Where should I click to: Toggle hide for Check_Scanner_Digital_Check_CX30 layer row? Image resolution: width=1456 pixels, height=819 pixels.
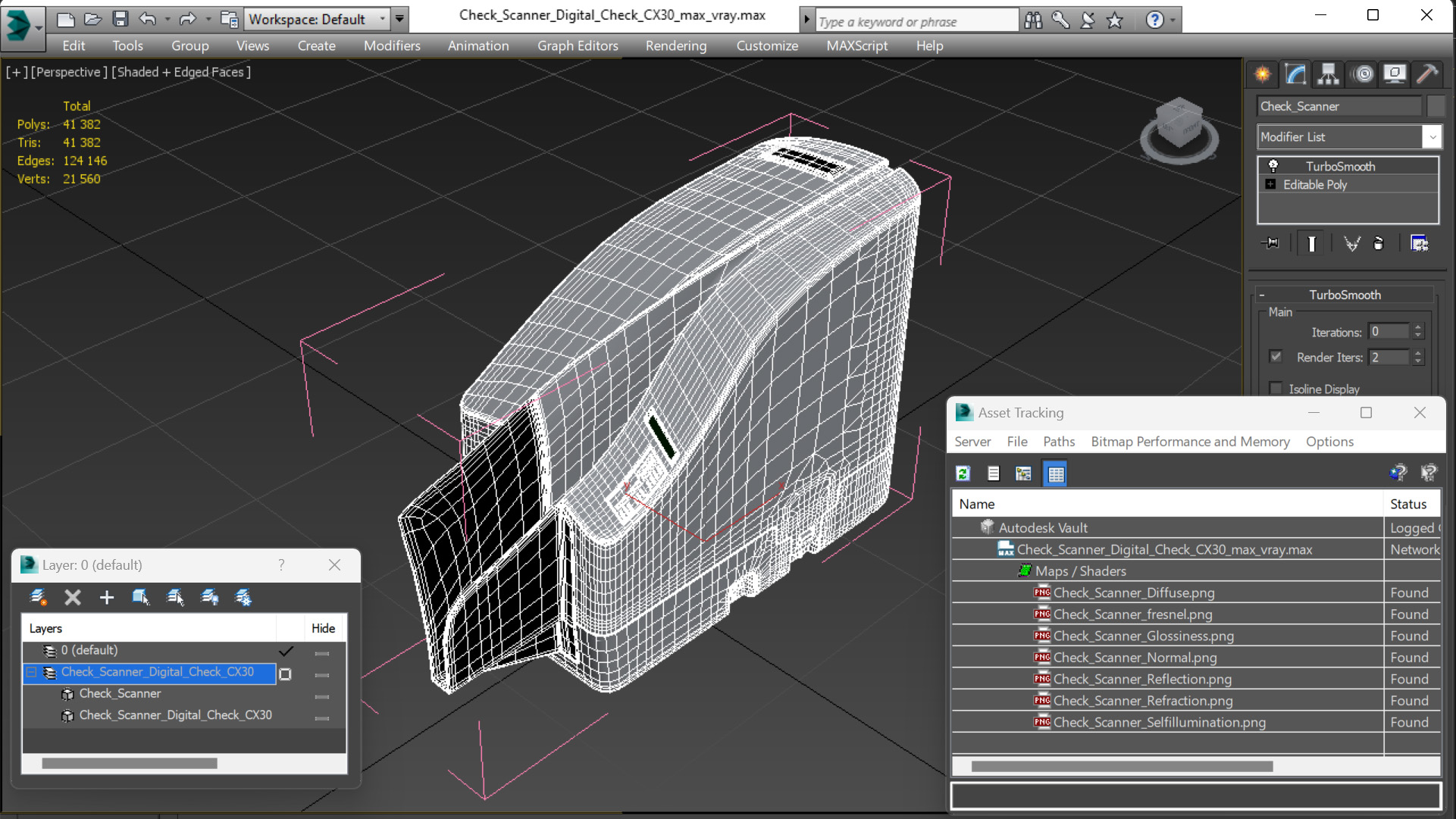coord(322,674)
